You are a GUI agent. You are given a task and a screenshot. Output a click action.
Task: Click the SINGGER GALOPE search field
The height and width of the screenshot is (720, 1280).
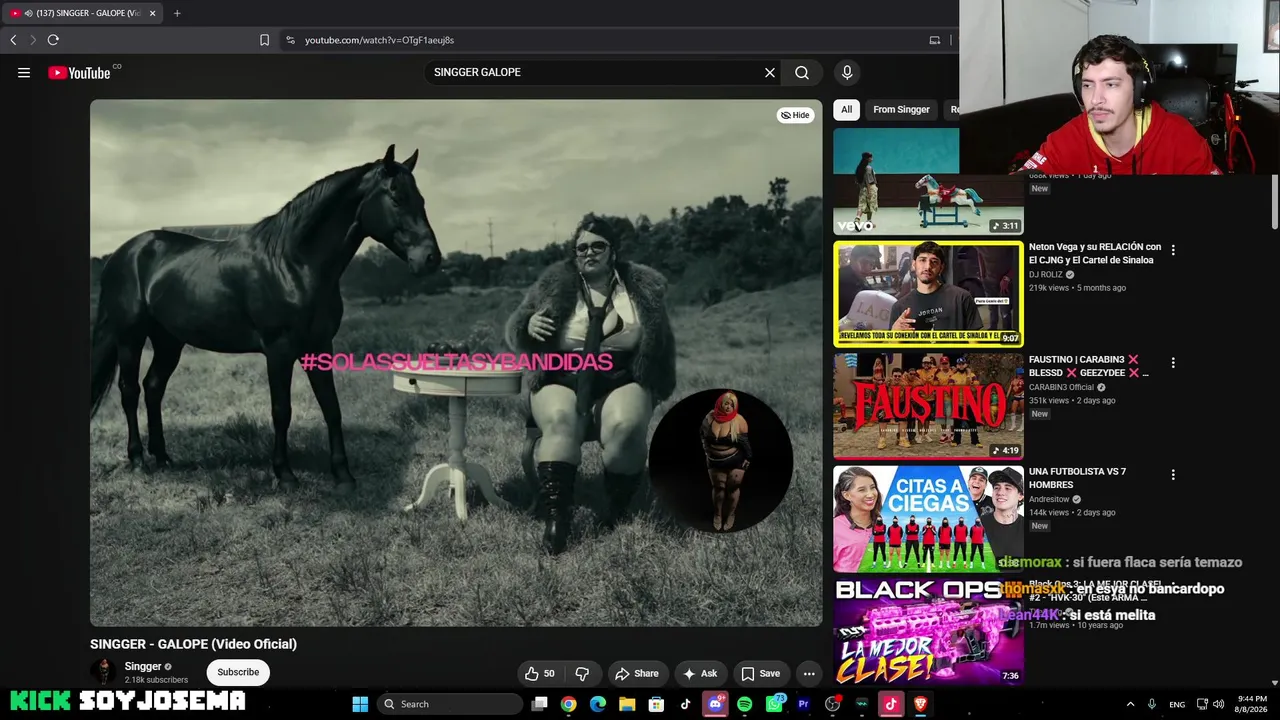tap(595, 72)
